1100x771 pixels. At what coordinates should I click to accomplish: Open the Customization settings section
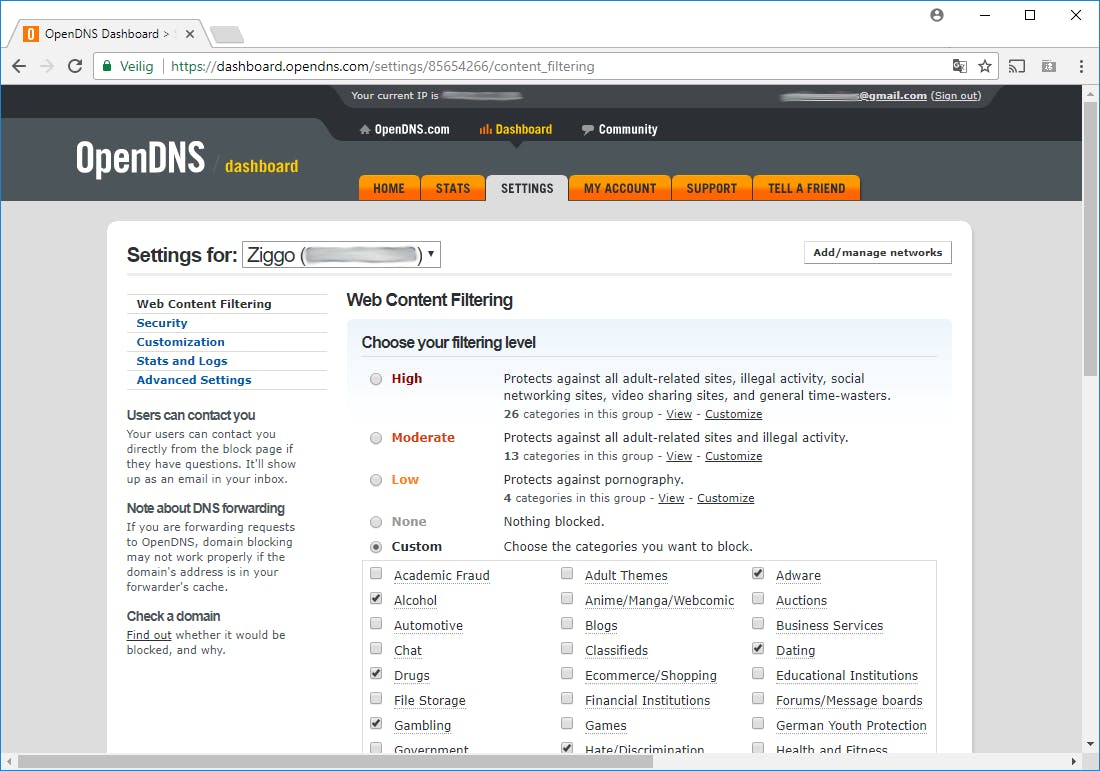pyautogui.click(x=180, y=342)
